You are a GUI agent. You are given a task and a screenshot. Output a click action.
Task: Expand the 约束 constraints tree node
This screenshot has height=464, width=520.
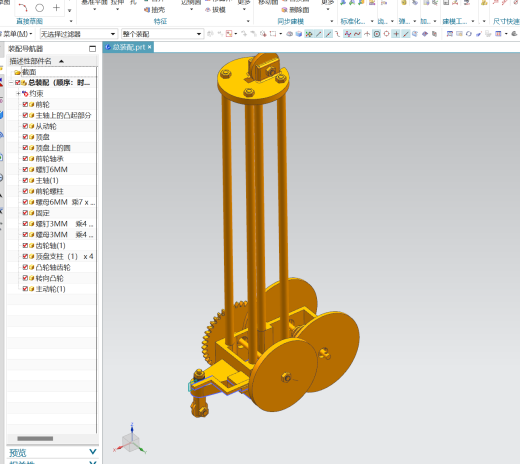[18, 94]
